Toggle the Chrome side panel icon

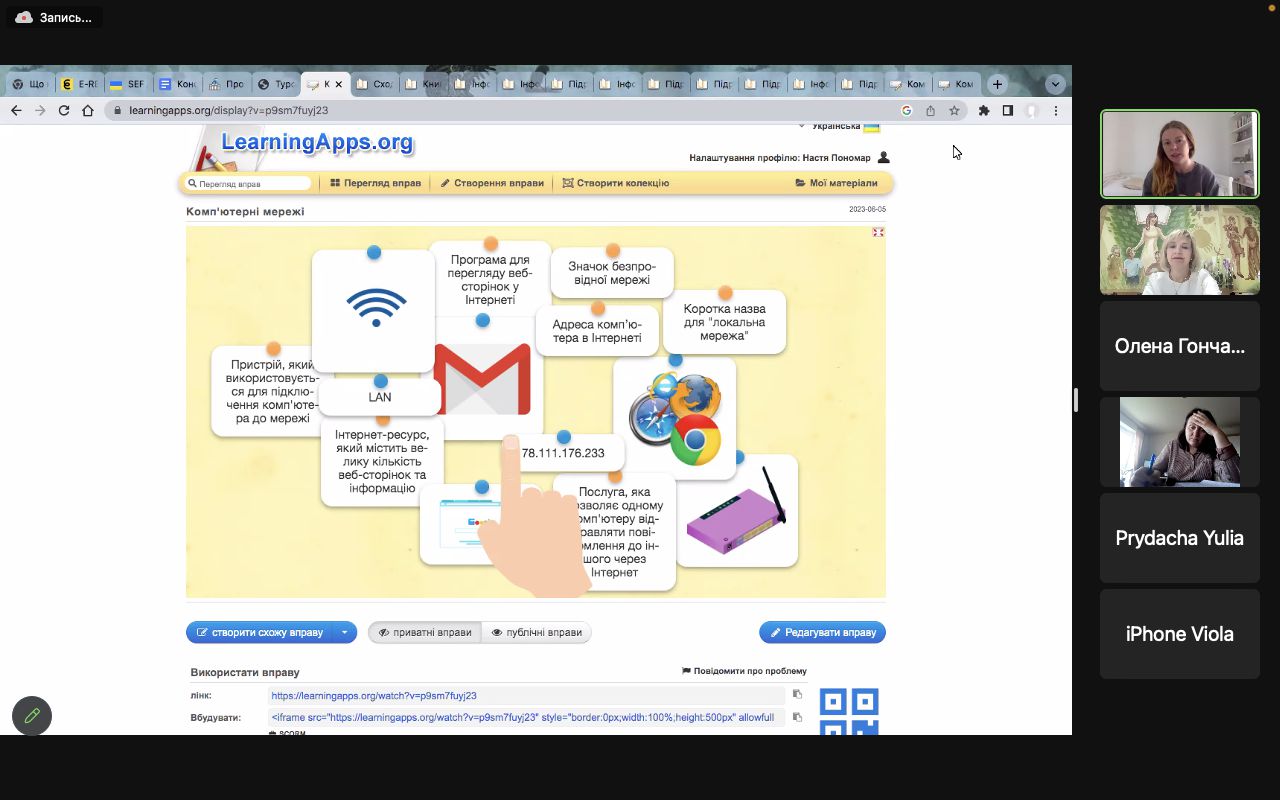pos(1008,111)
